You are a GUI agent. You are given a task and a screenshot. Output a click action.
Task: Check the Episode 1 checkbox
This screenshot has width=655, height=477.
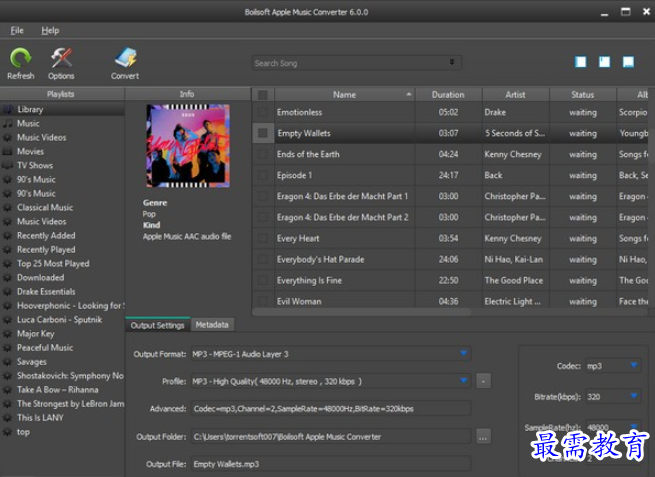[x=263, y=175]
